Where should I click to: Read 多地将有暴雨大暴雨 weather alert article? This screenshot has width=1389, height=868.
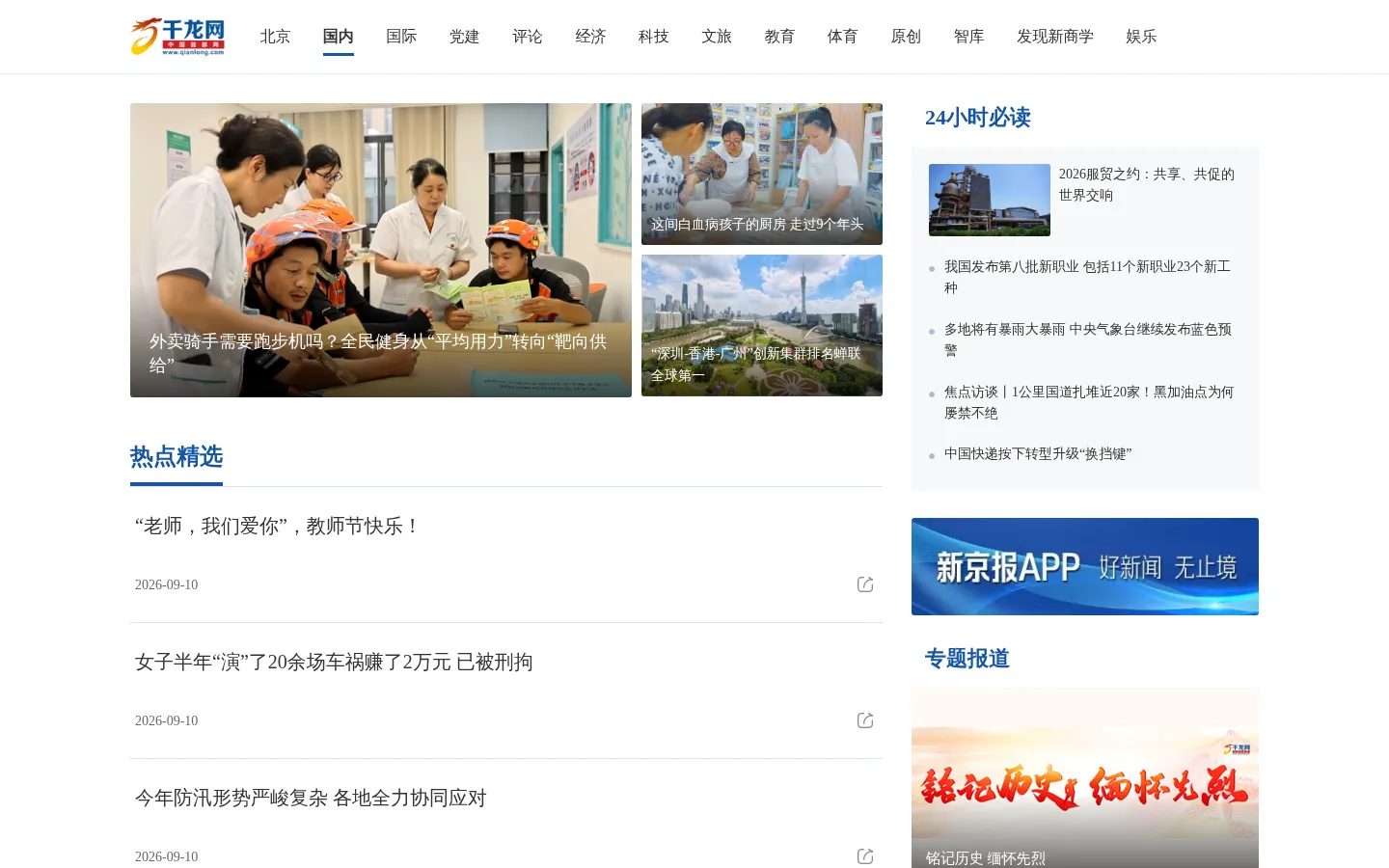[1087, 339]
